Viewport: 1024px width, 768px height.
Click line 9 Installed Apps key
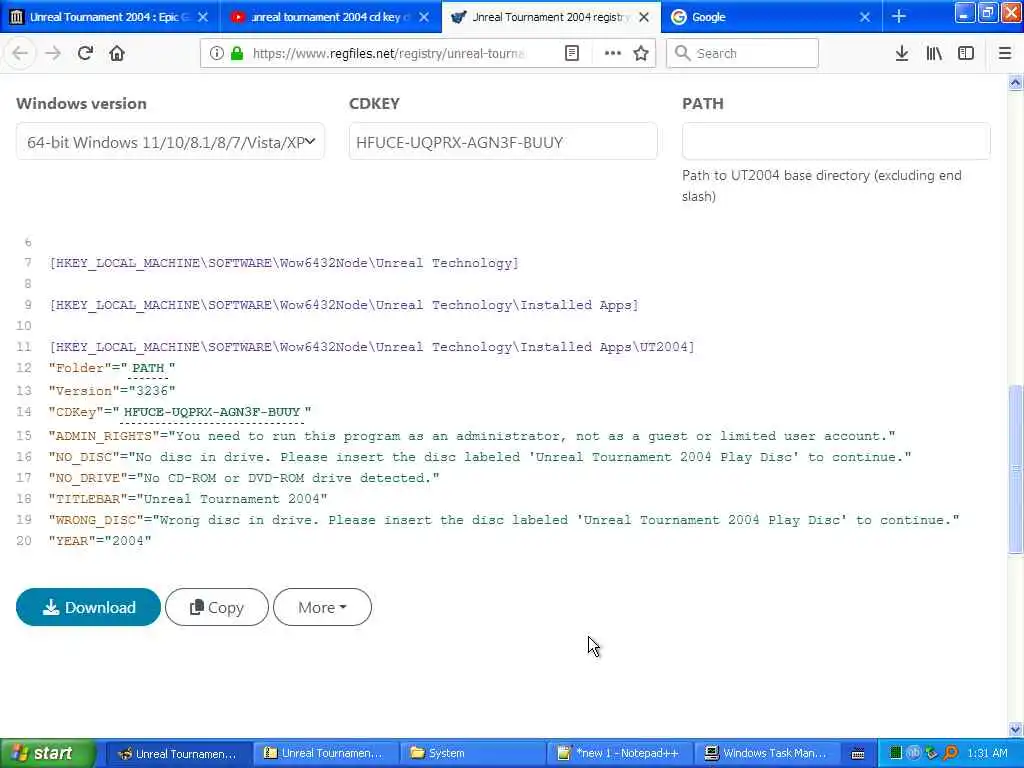coord(344,305)
